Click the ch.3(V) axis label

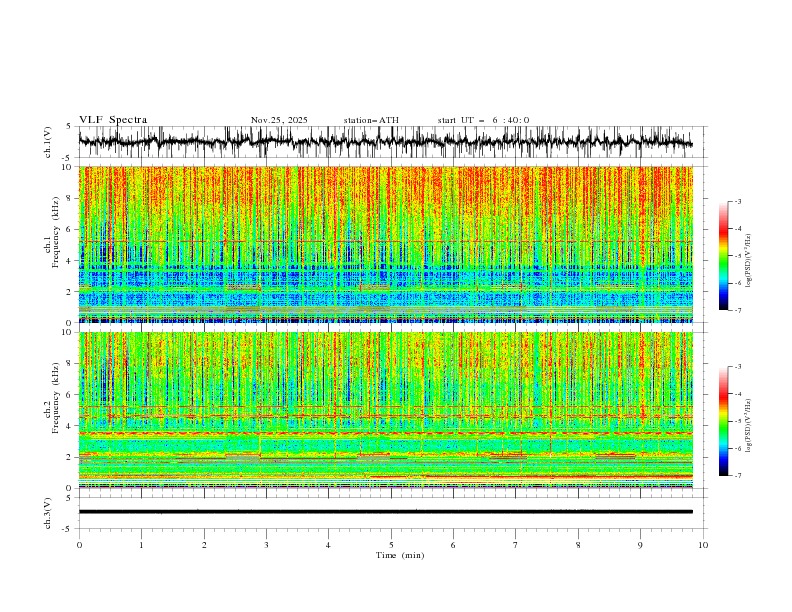(x=48, y=513)
